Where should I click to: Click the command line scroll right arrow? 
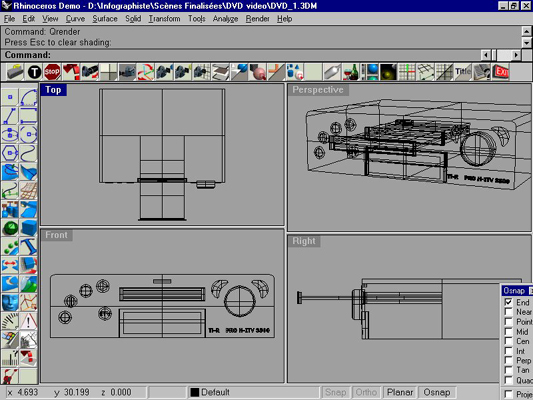point(516,55)
